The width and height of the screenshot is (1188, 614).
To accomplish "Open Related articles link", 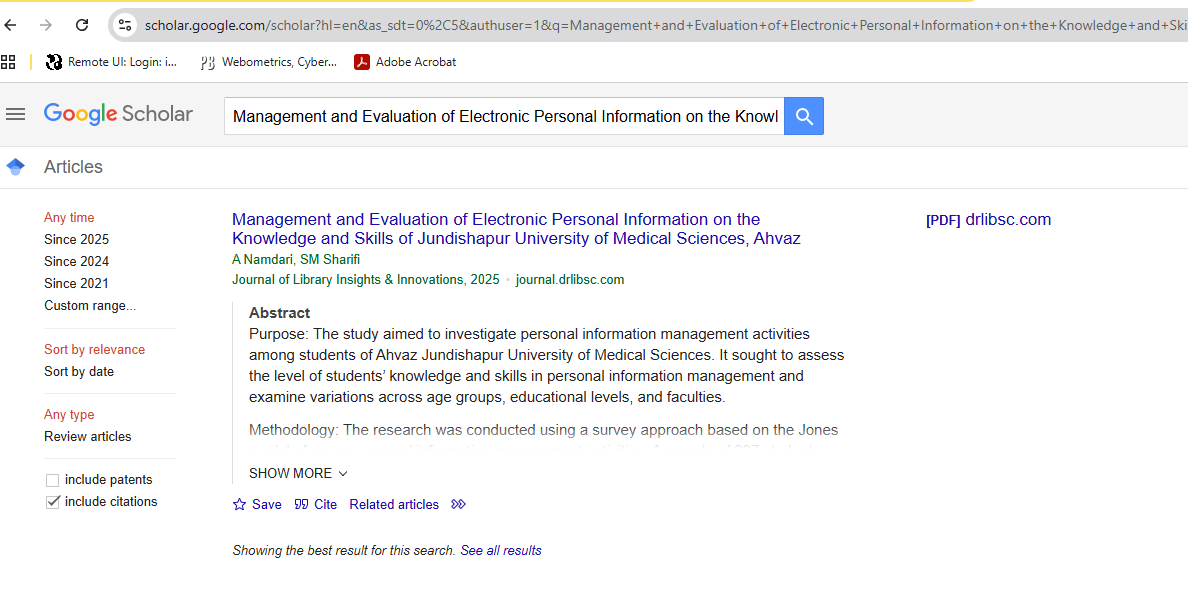I will point(394,504).
